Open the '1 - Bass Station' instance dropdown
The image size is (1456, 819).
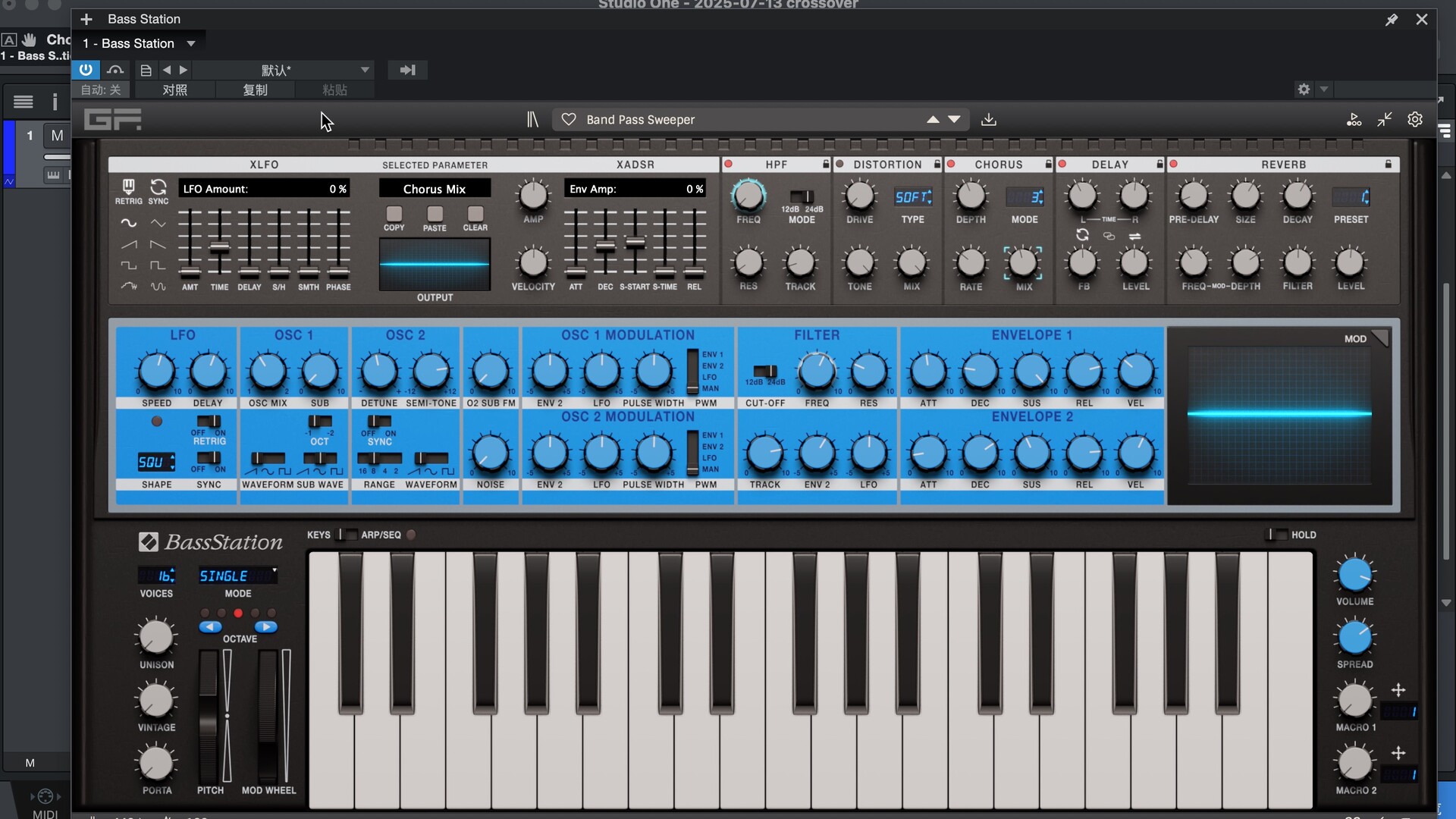(191, 44)
